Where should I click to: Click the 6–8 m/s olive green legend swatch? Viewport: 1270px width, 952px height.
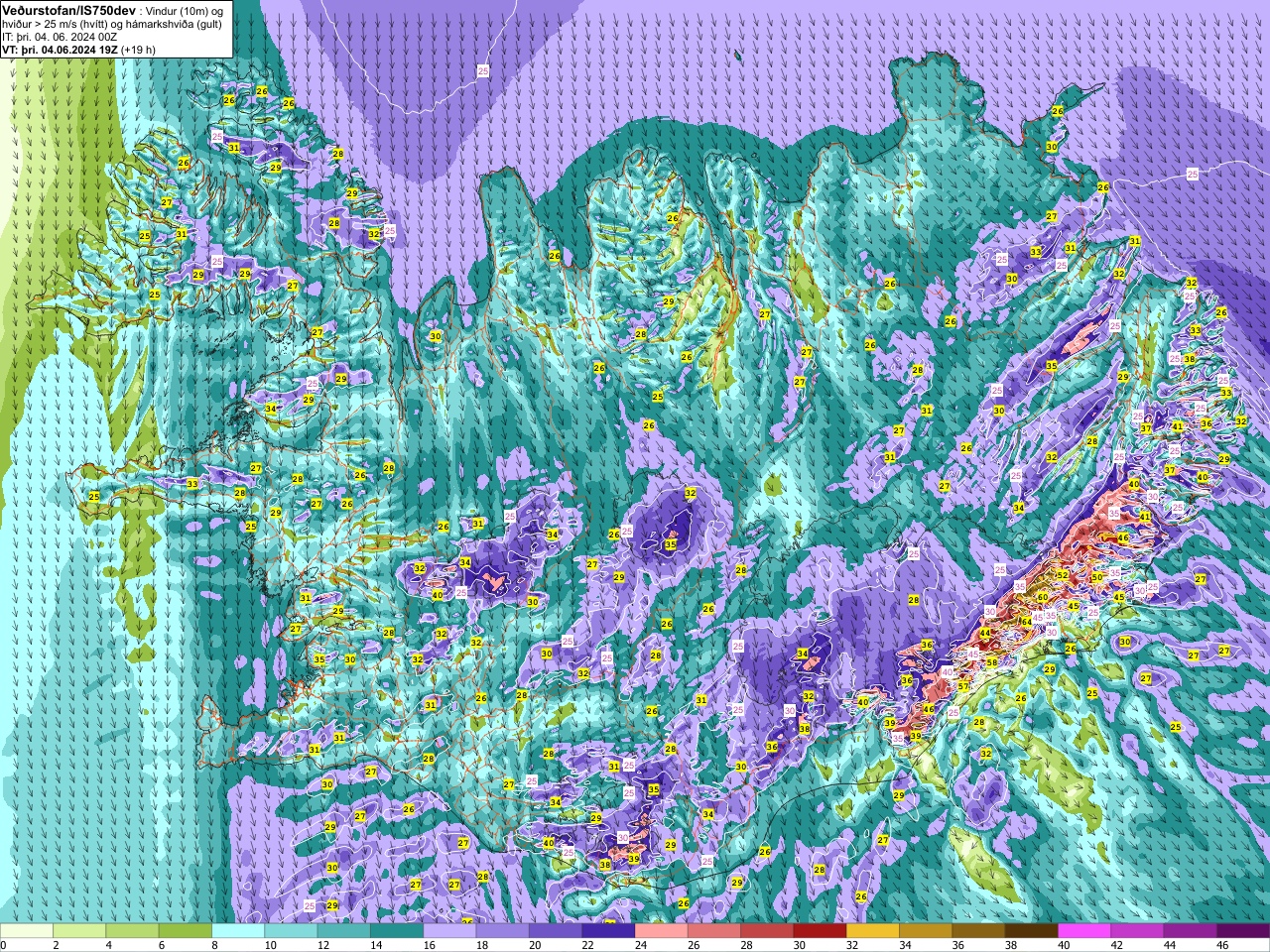point(186,931)
